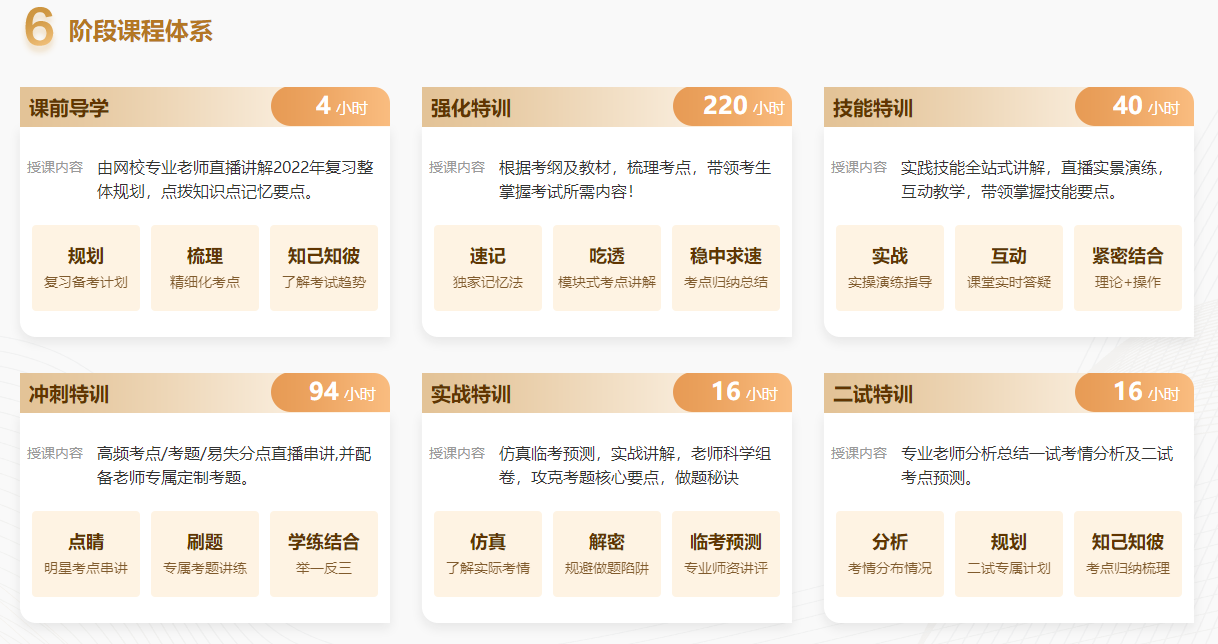Open the 解密 规避做题陷阱 card
1218x644 pixels.
(606, 553)
